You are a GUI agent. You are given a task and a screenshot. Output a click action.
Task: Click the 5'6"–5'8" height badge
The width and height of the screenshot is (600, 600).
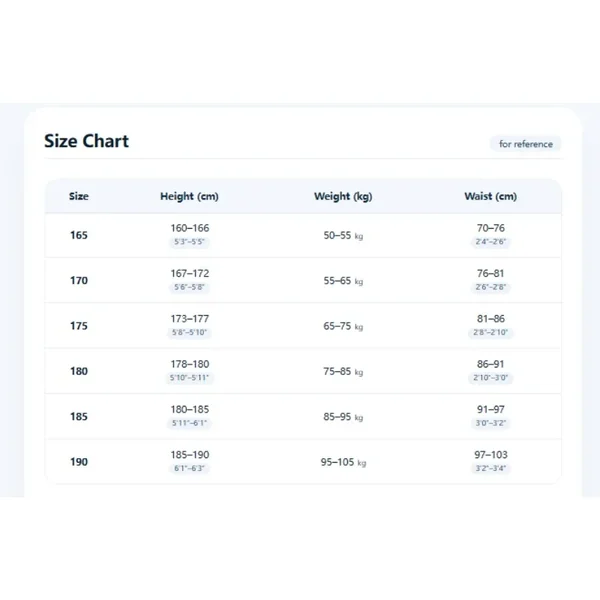[x=189, y=287]
